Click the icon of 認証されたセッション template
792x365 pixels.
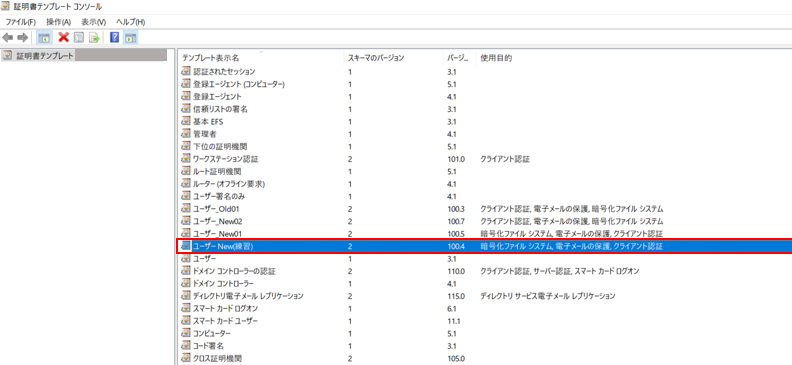coord(186,71)
